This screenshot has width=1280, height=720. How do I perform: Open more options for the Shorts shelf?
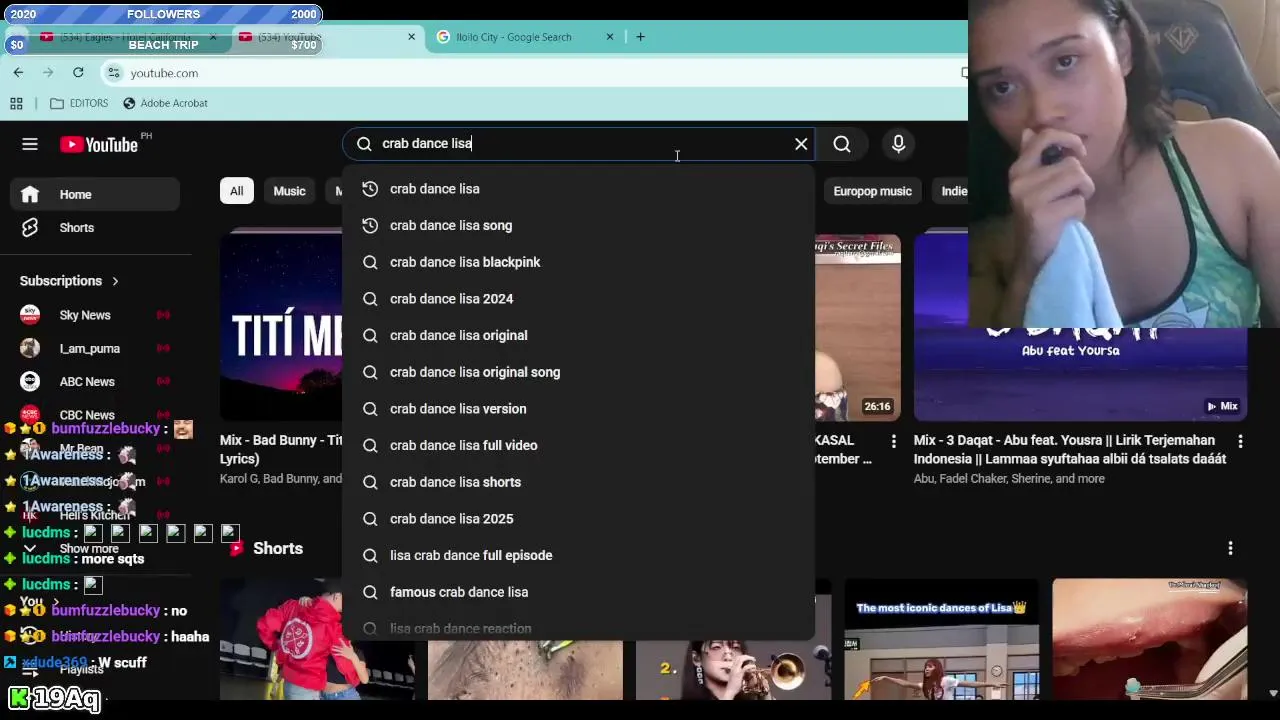coord(1230,548)
